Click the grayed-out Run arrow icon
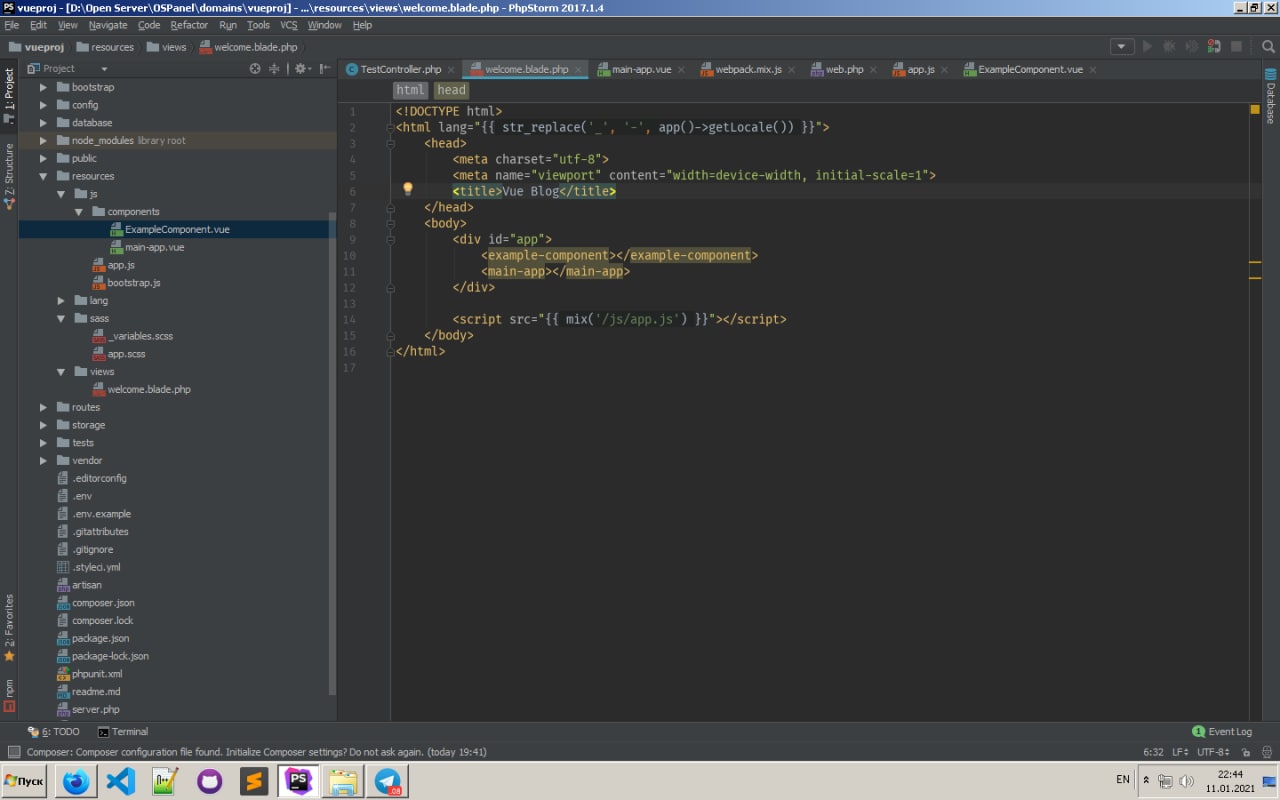Screen dimensions: 1280x800 pyautogui.click(x=1147, y=46)
